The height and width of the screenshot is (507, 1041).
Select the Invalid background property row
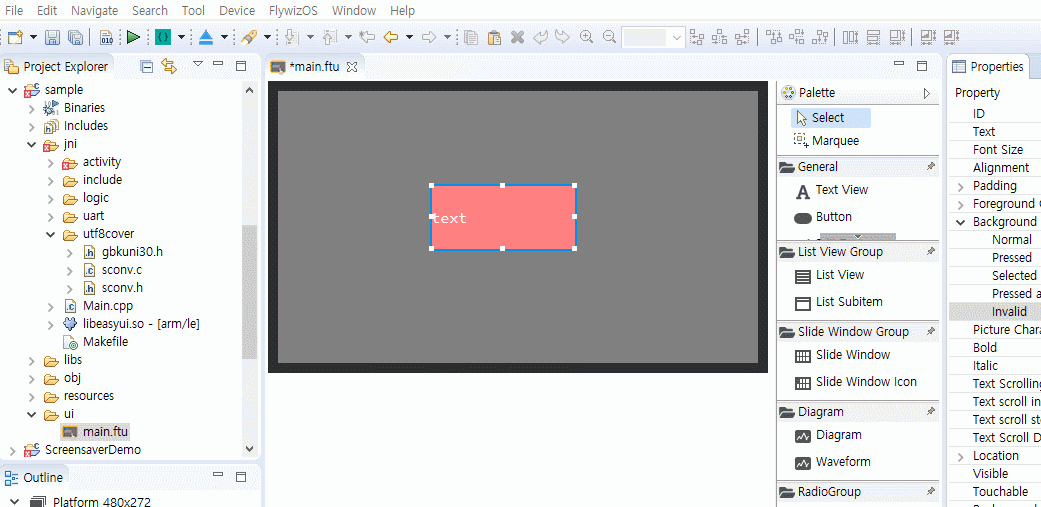(x=995, y=311)
